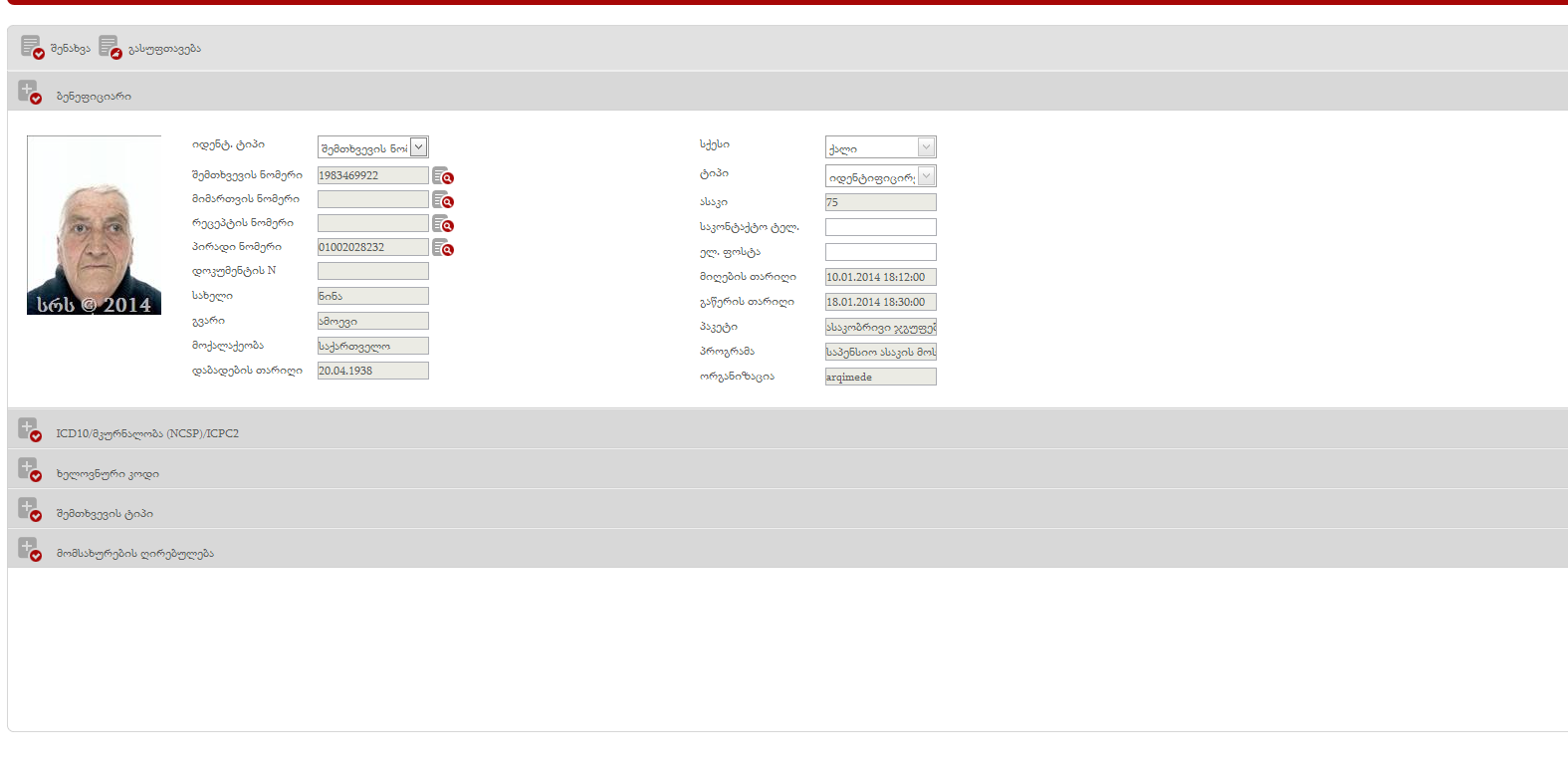Click search icon beside შემთხვევის ნომერი field
1568x771 pixels.
[443, 176]
